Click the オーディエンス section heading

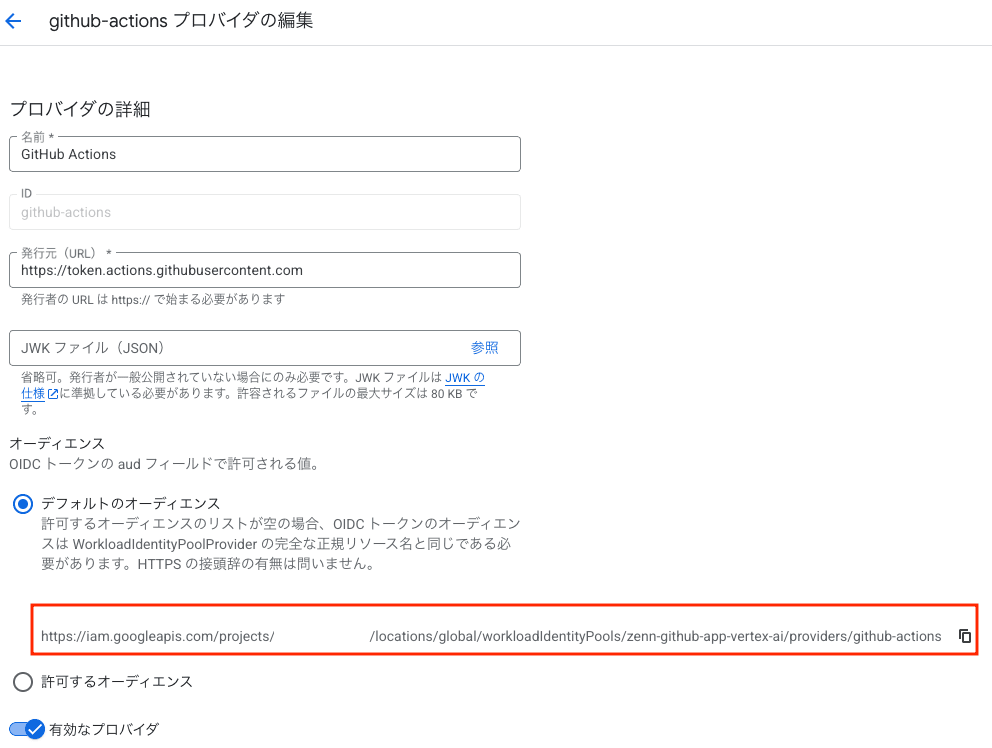57,444
